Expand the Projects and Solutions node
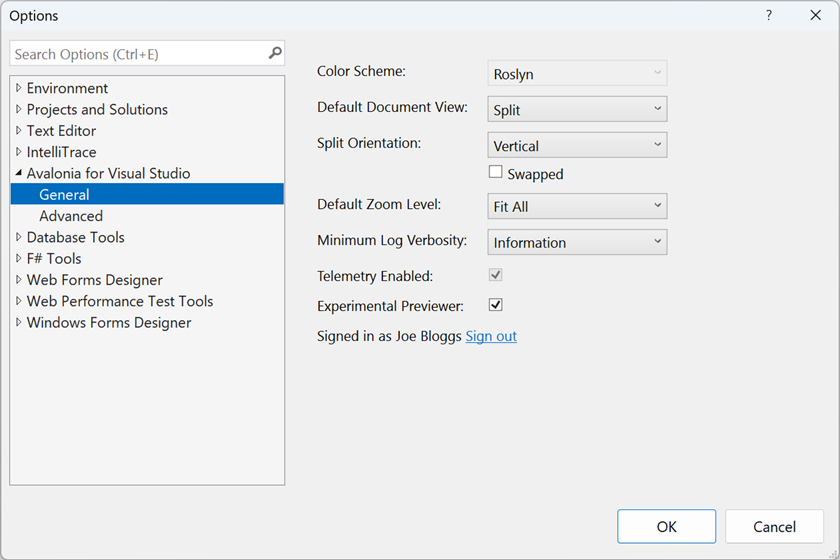This screenshot has width=840, height=560. click(x=19, y=109)
